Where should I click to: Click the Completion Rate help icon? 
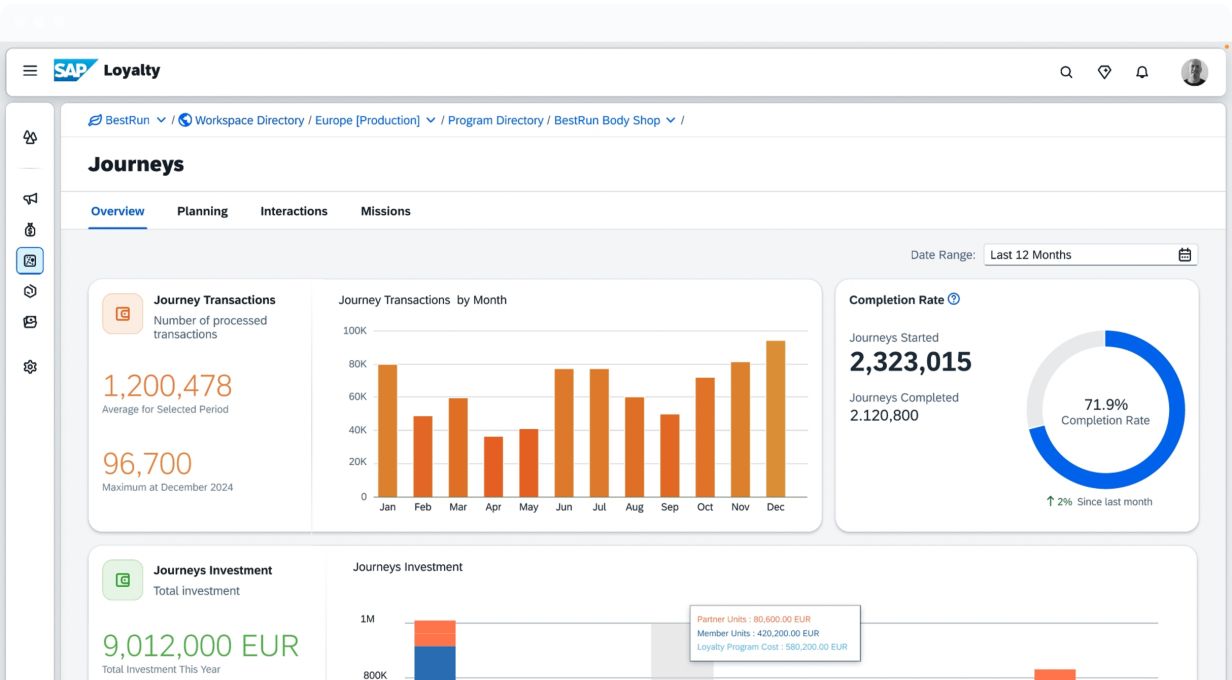pyautogui.click(x=954, y=299)
